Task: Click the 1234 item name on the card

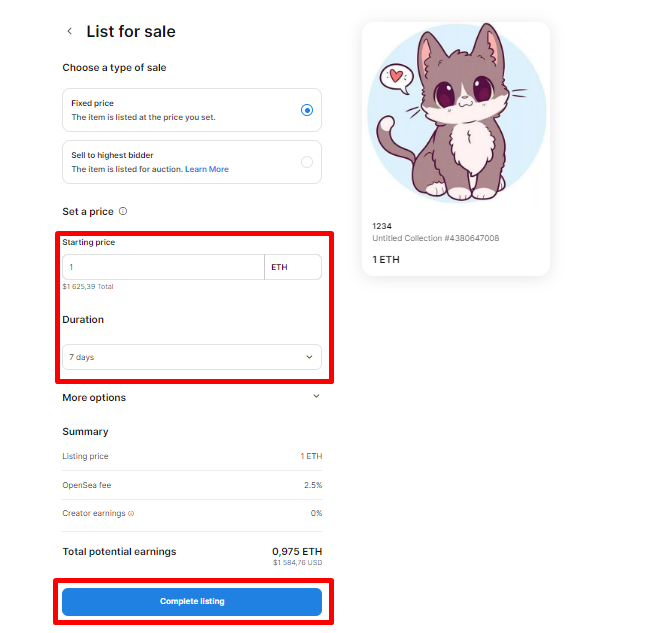Action: 382,227
